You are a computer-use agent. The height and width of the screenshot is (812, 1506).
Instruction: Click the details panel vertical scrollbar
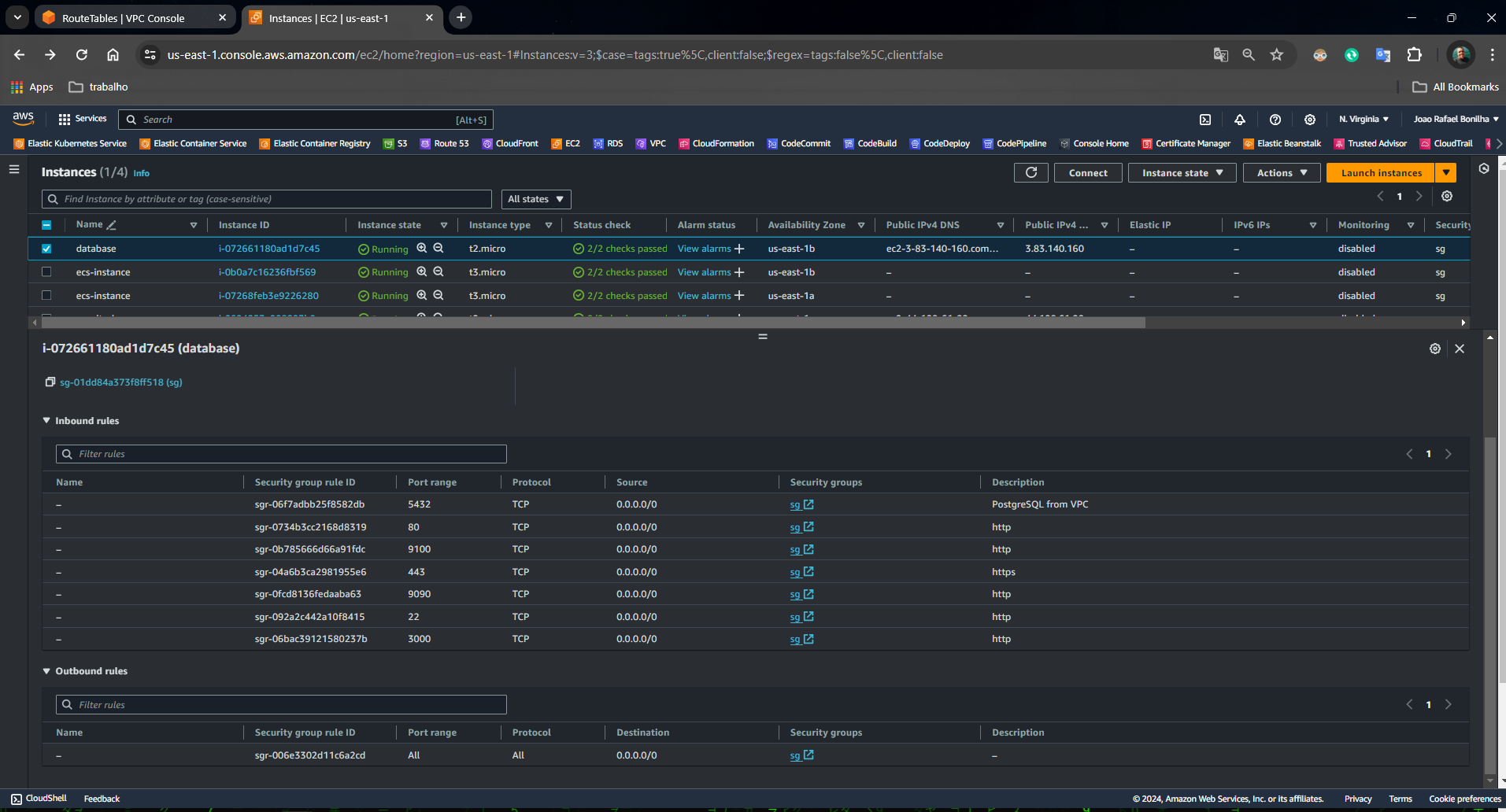[1489, 606]
